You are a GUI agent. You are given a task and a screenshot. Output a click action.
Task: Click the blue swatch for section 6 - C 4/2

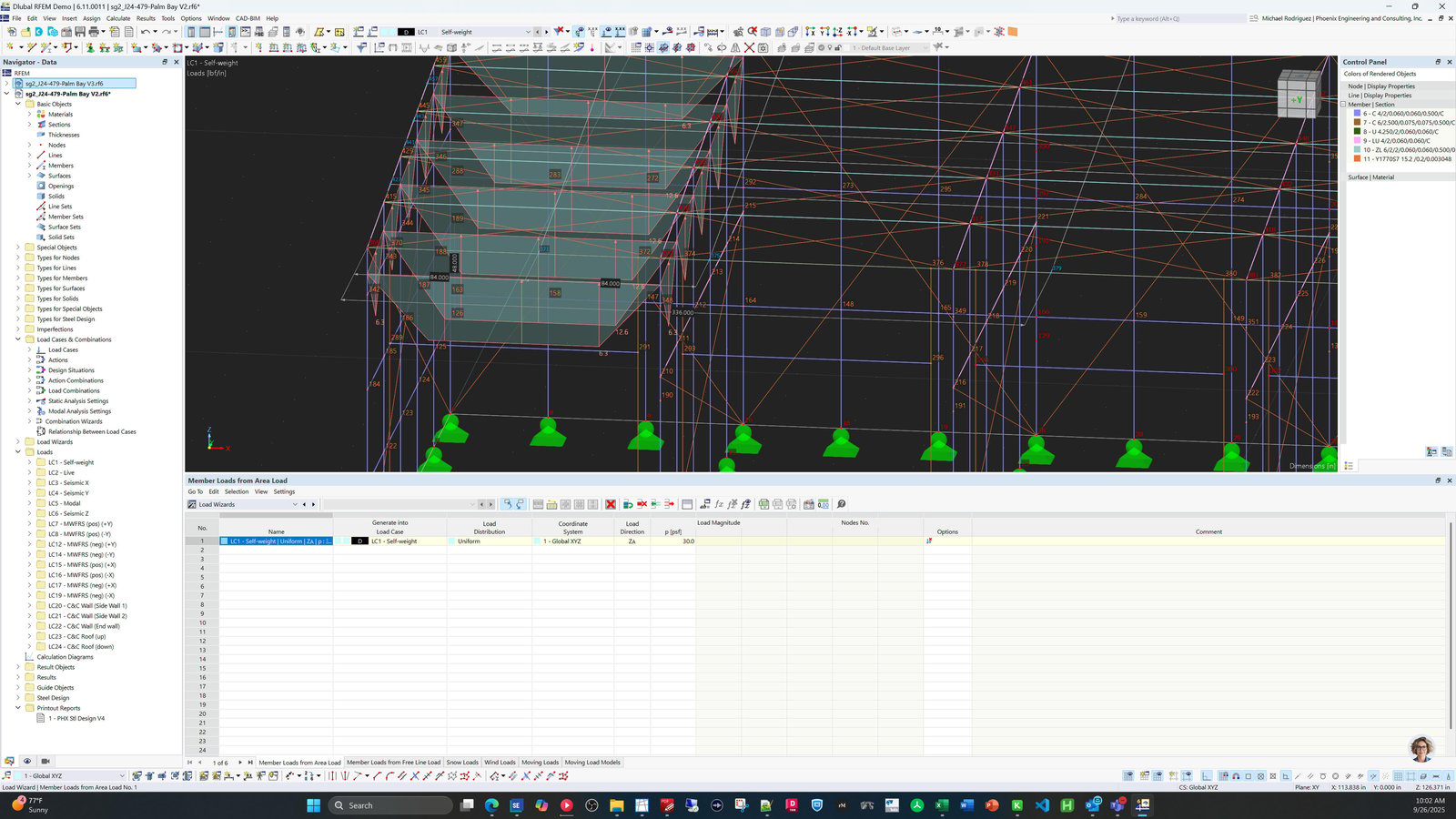click(1357, 114)
